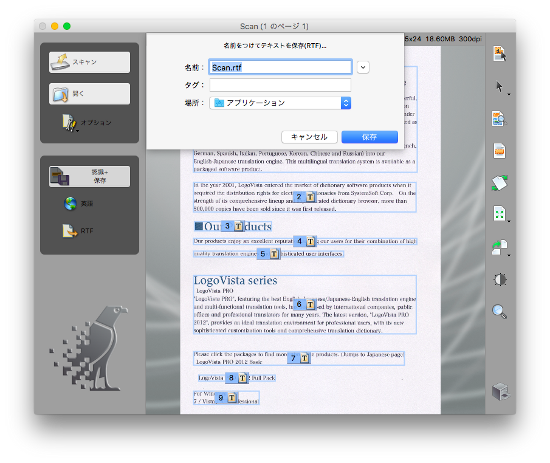This screenshot has height=463, width=550.
Task: Click text region marker 9
Action: click(226, 398)
